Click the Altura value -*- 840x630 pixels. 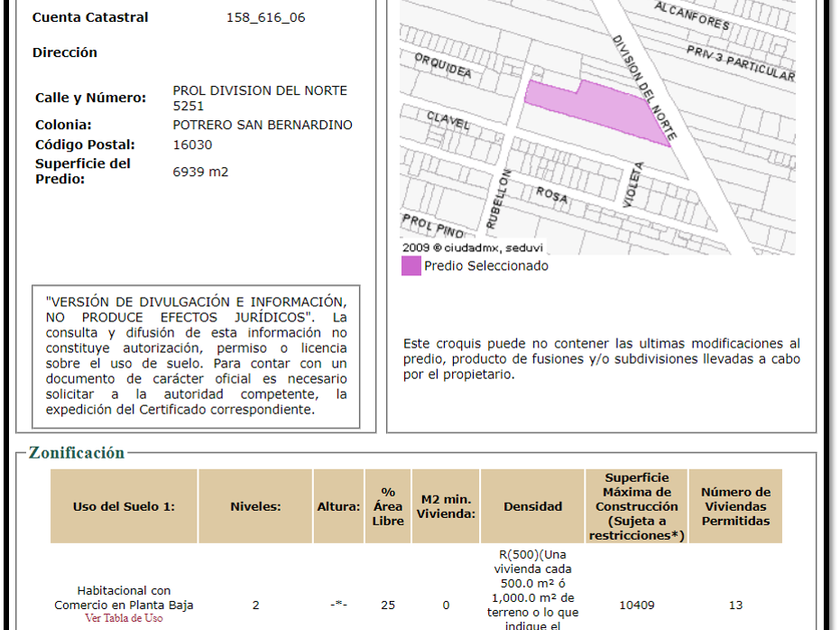pos(339,605)
